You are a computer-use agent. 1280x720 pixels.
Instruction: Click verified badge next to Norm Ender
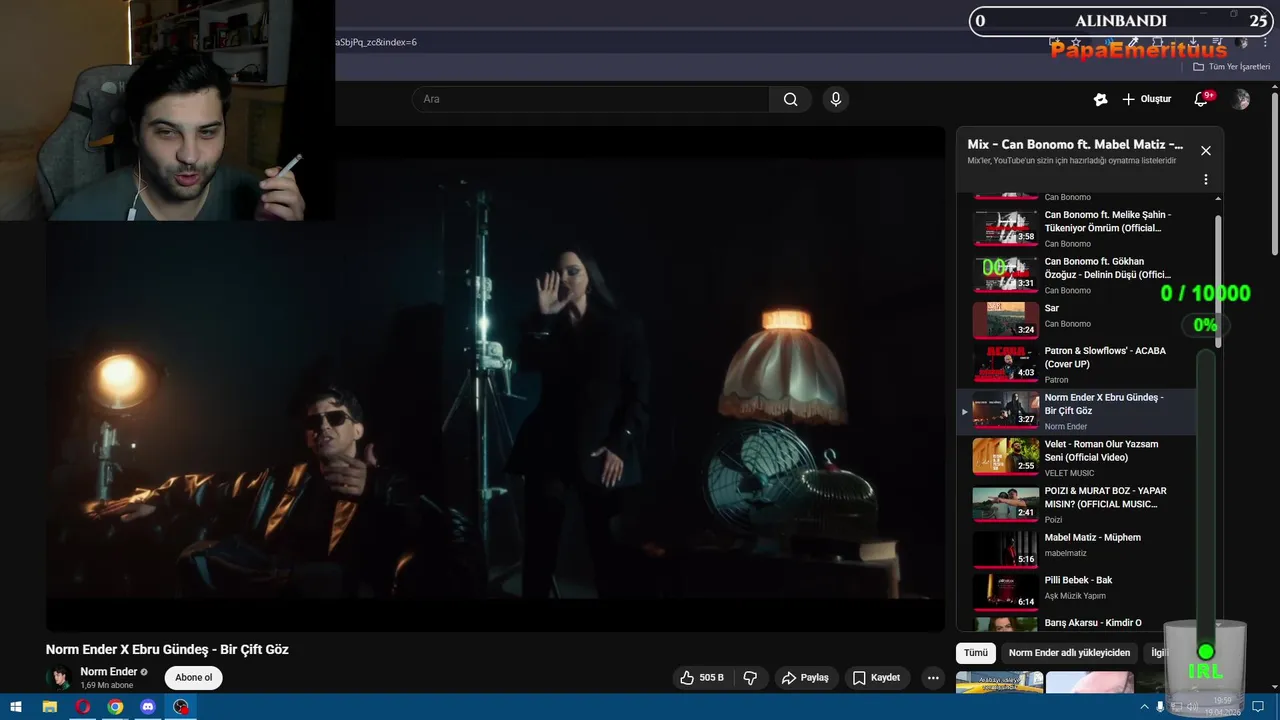click(144, 672)
